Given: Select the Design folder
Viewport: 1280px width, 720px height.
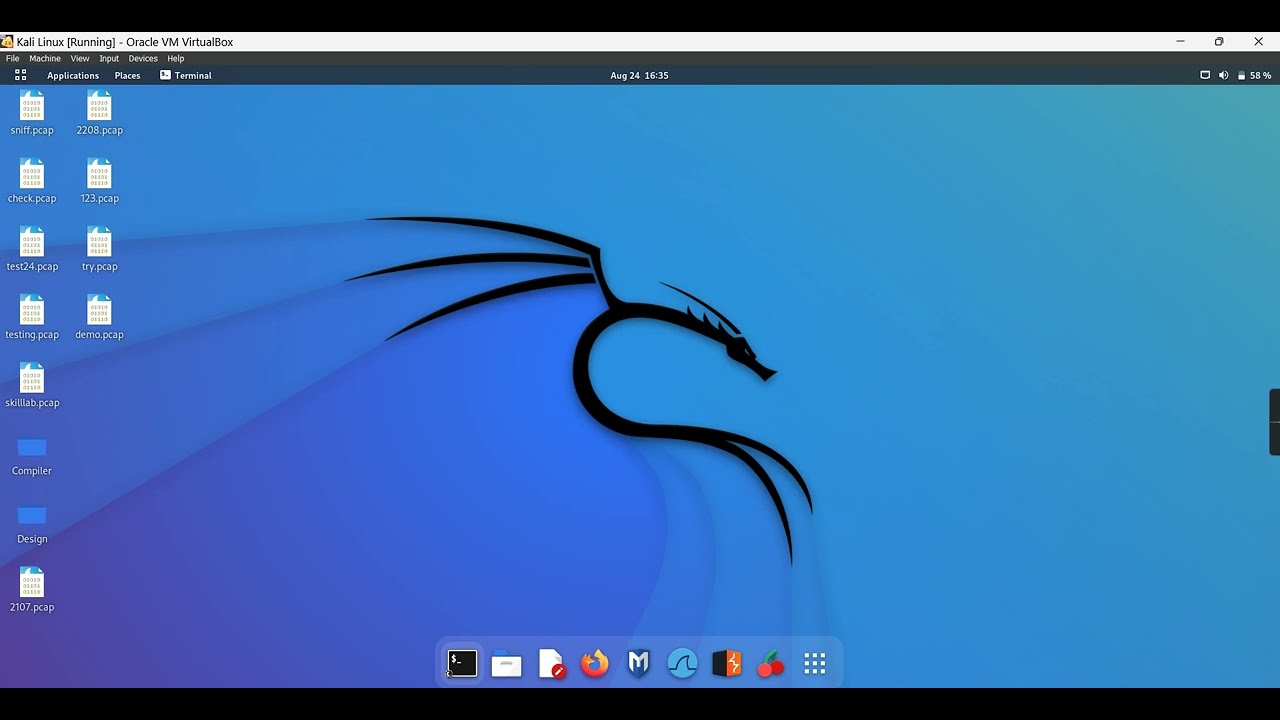Looking at the screenshot, I should 32,523.
